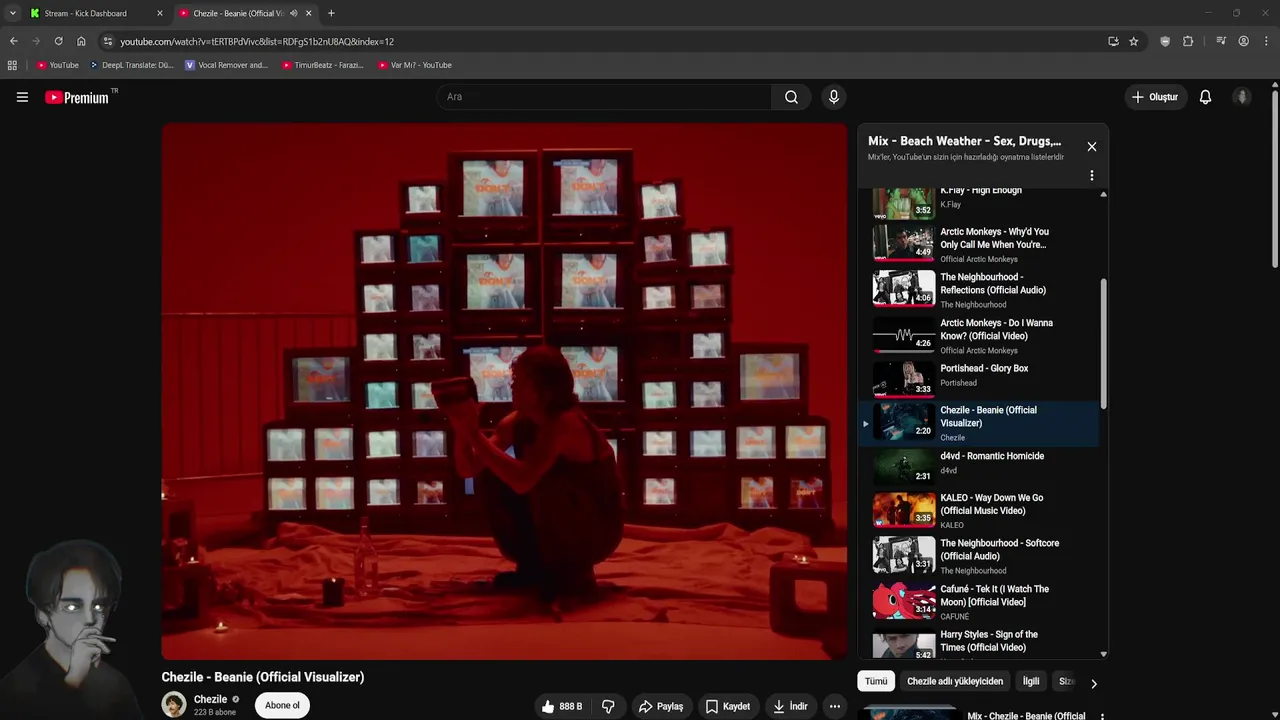The image size is (1280, 720).
Task: Open the Chezile channel name link
Action: [210, 699]
